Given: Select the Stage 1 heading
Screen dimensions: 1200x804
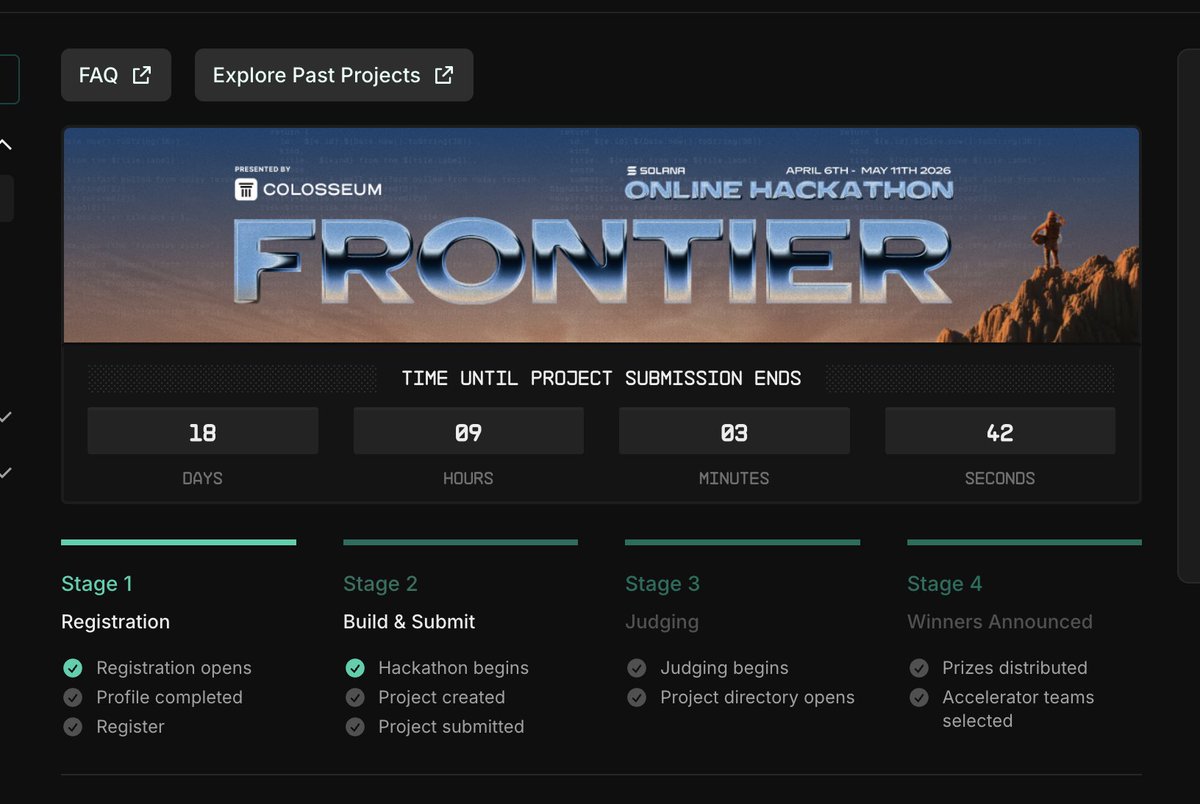Looking at the screenshot, I should [97, 584].
